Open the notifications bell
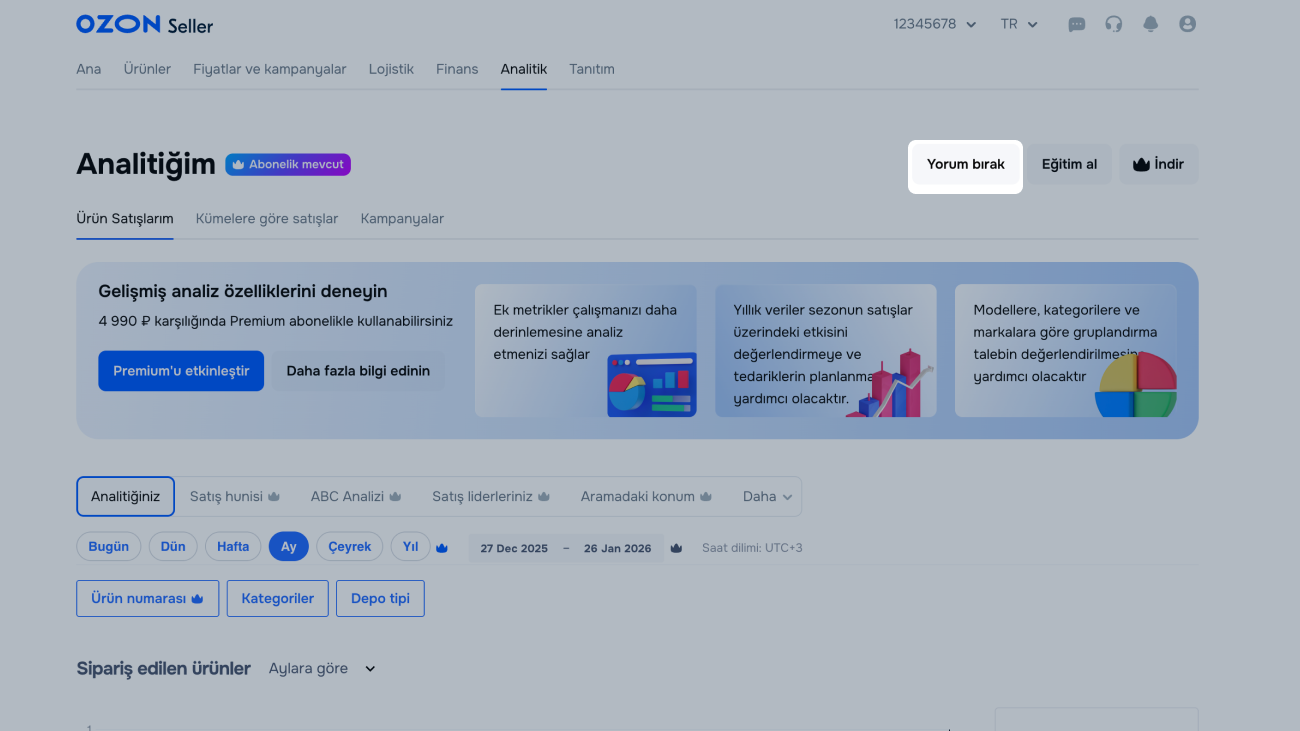Image resolution: width=1300 pixels, height=731 pixels. pos(1150,24)
